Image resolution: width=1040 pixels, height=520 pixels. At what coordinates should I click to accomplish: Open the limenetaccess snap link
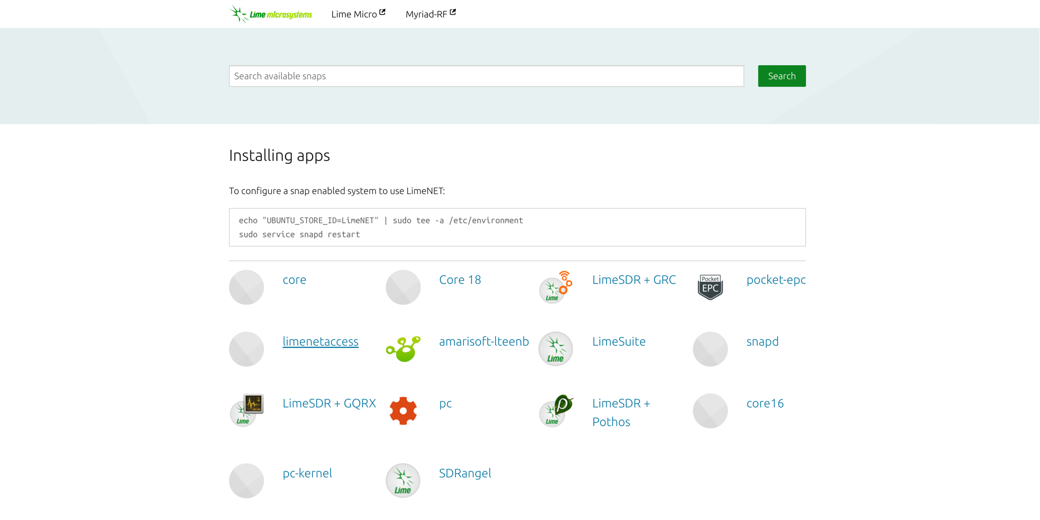320,342
